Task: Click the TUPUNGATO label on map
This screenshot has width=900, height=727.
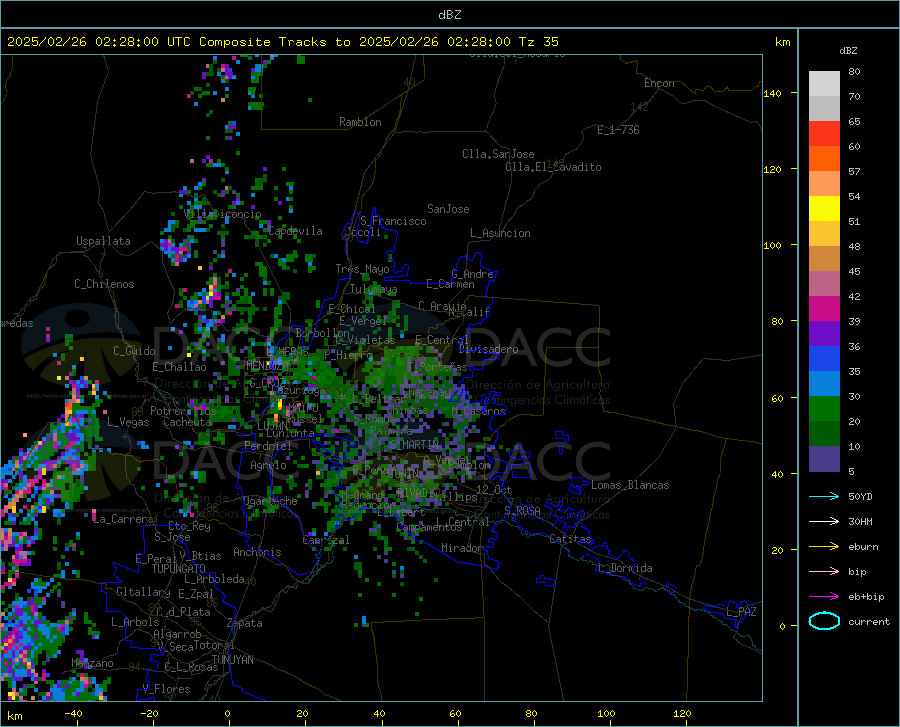Action: click(179, 569)
